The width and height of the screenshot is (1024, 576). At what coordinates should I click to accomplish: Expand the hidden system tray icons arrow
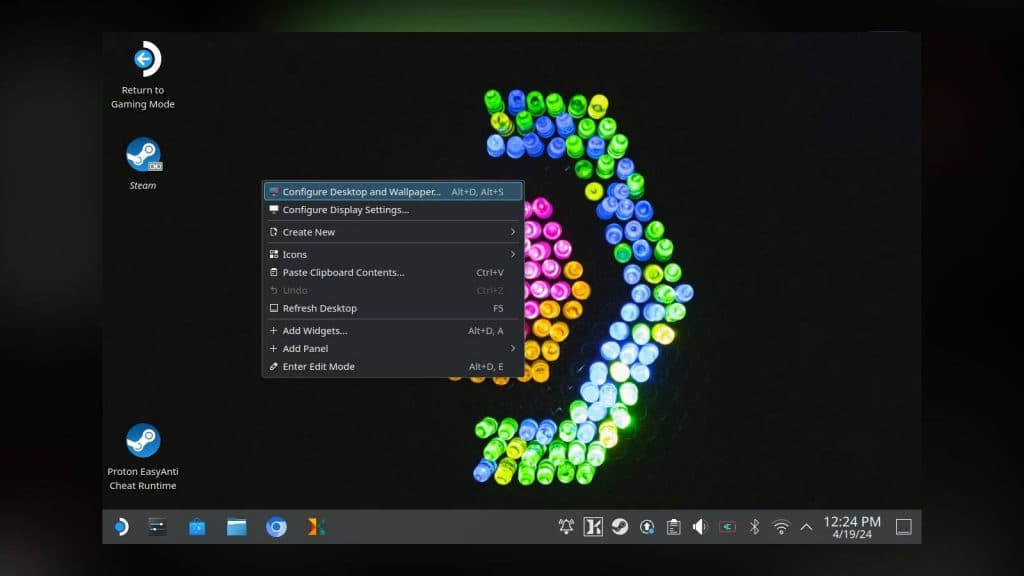806,526
